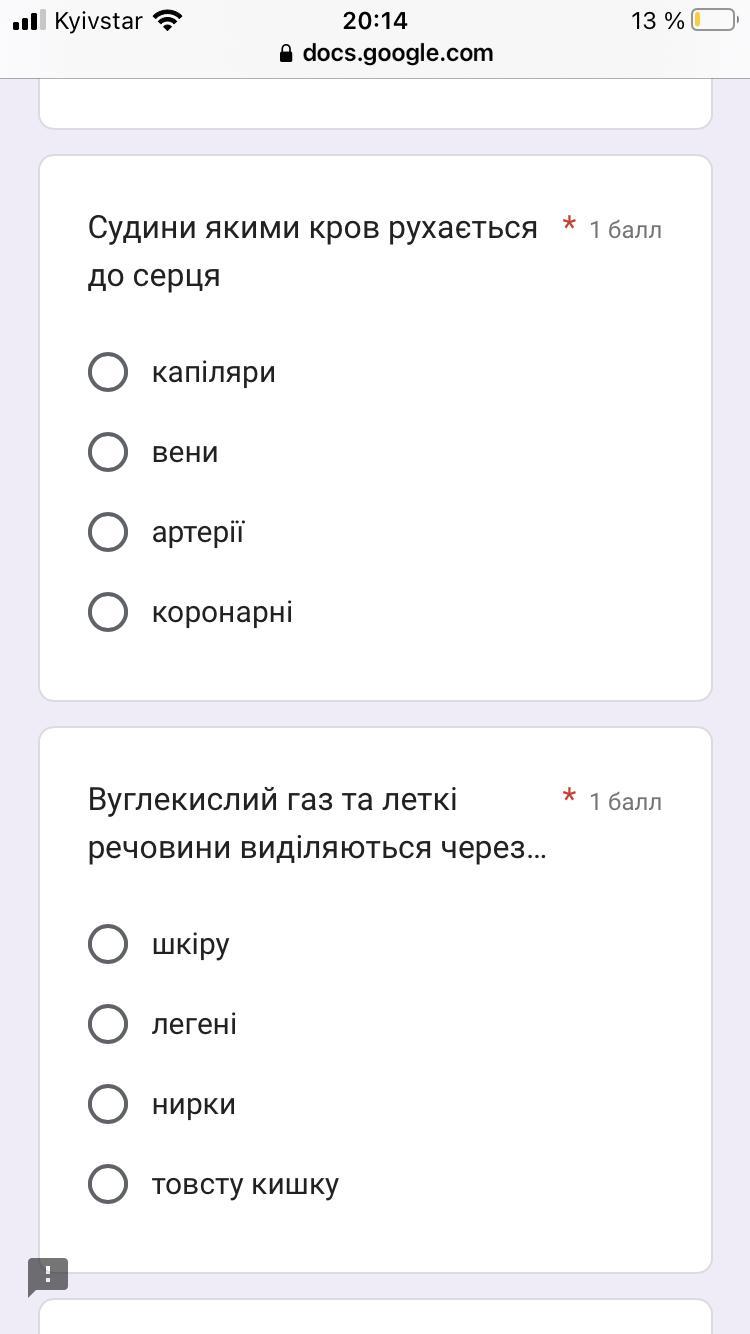Tap the docs.google.com address bar
The image size is (750, 1334).
click(x=397, y=53)
